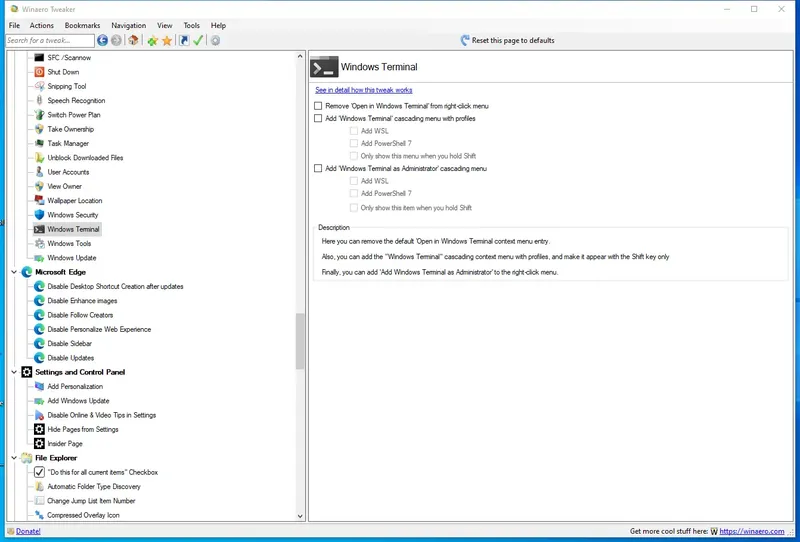Check Add 'Windows Terminal' cascading menu with profiles
Image resolution: width=800 pixels, height=542 pixels.
pos(318,118)
